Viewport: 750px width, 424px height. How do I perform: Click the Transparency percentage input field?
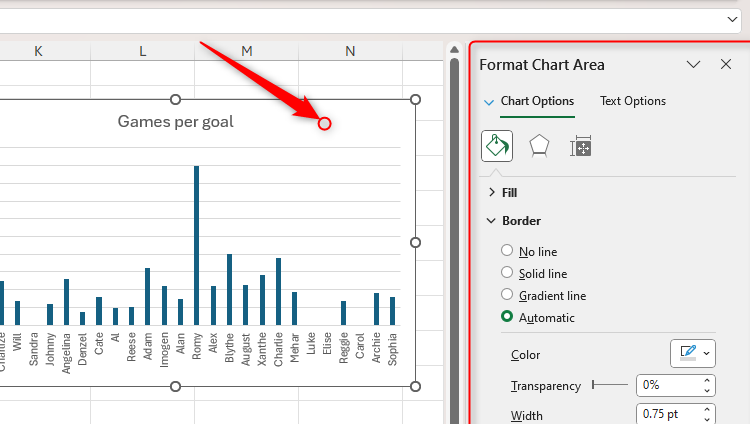click(x=668, y=385)
